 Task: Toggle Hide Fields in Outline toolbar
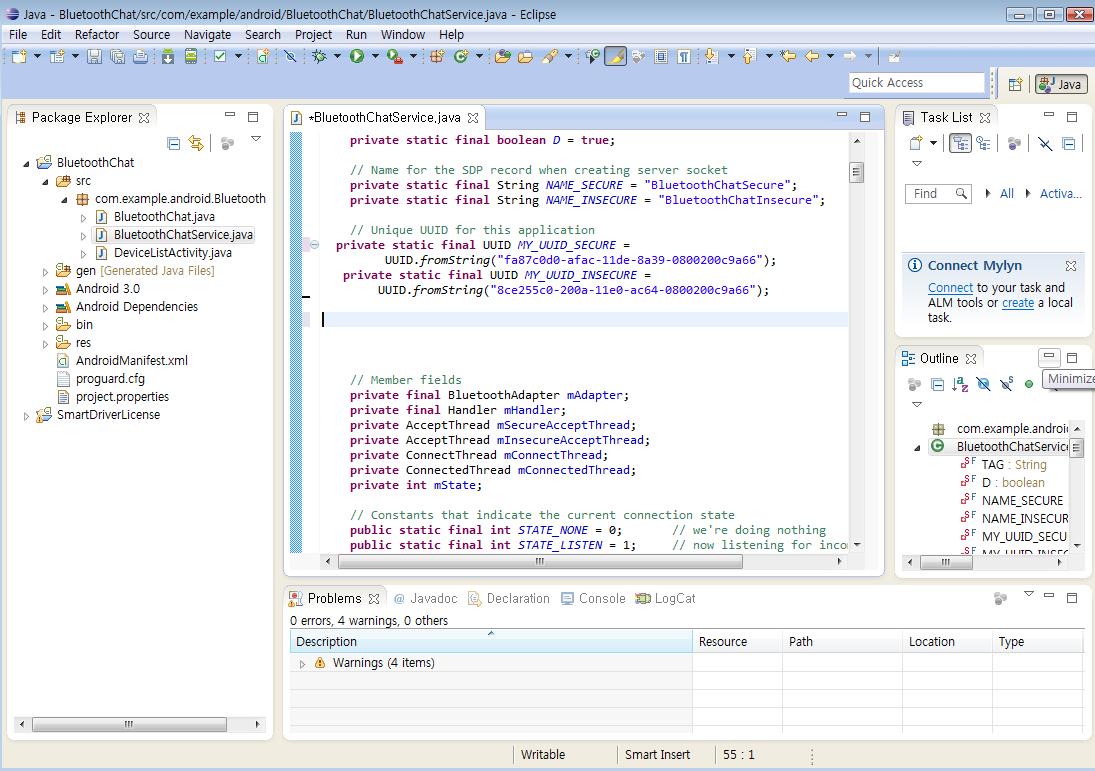(983, 384)
